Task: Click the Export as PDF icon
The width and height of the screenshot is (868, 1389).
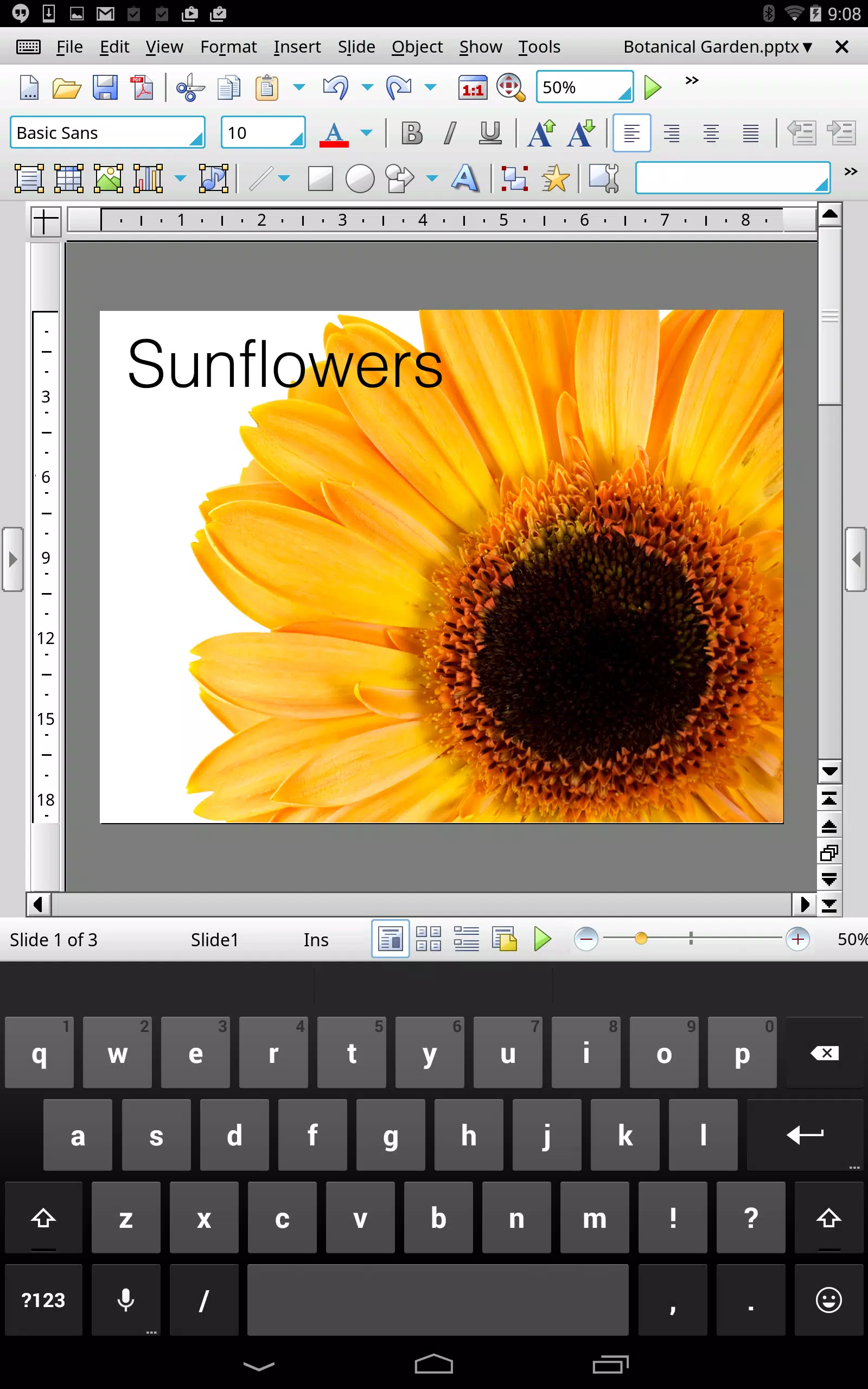Action: point(142,88)
